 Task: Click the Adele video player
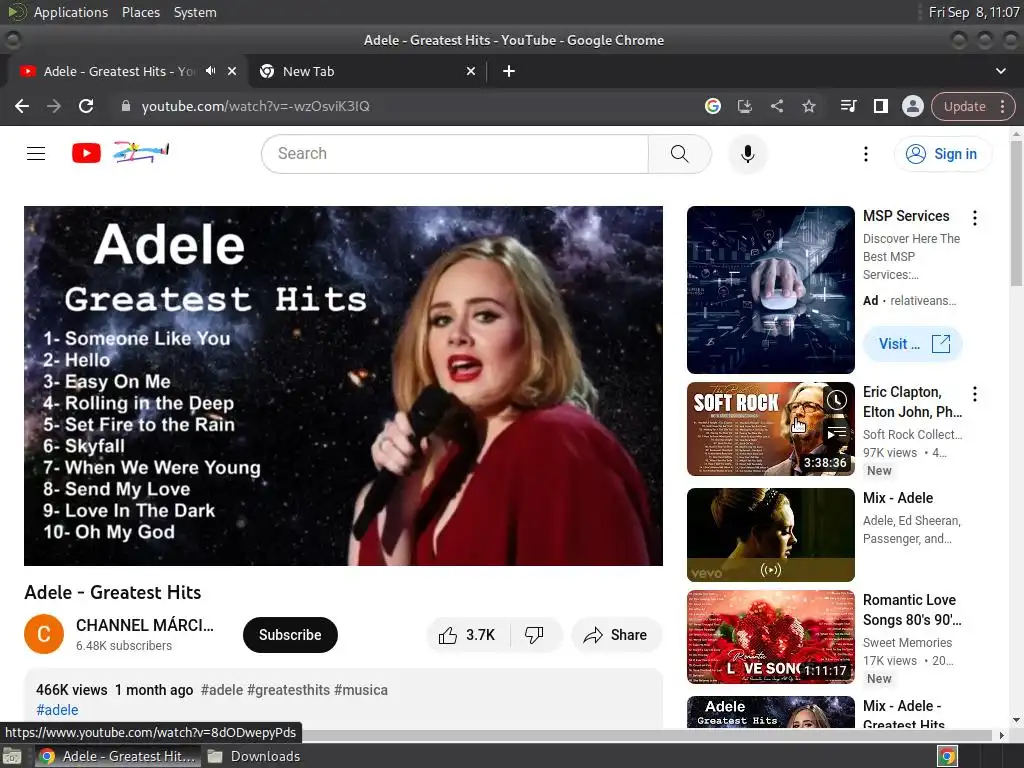pyautogui.click(x=344, y=386)
